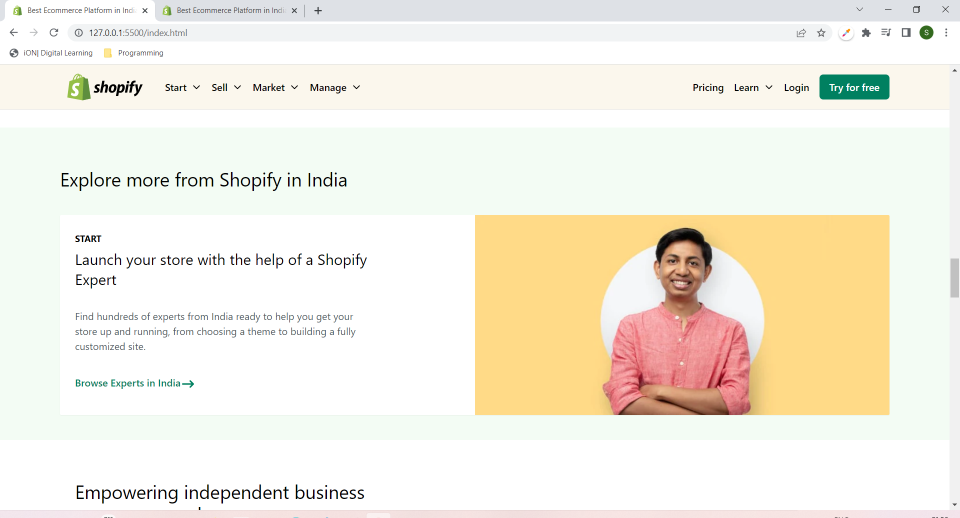Click the colorful pen extension icon
The width and height of the screenshot is (960, 518).
pos(846,33)
